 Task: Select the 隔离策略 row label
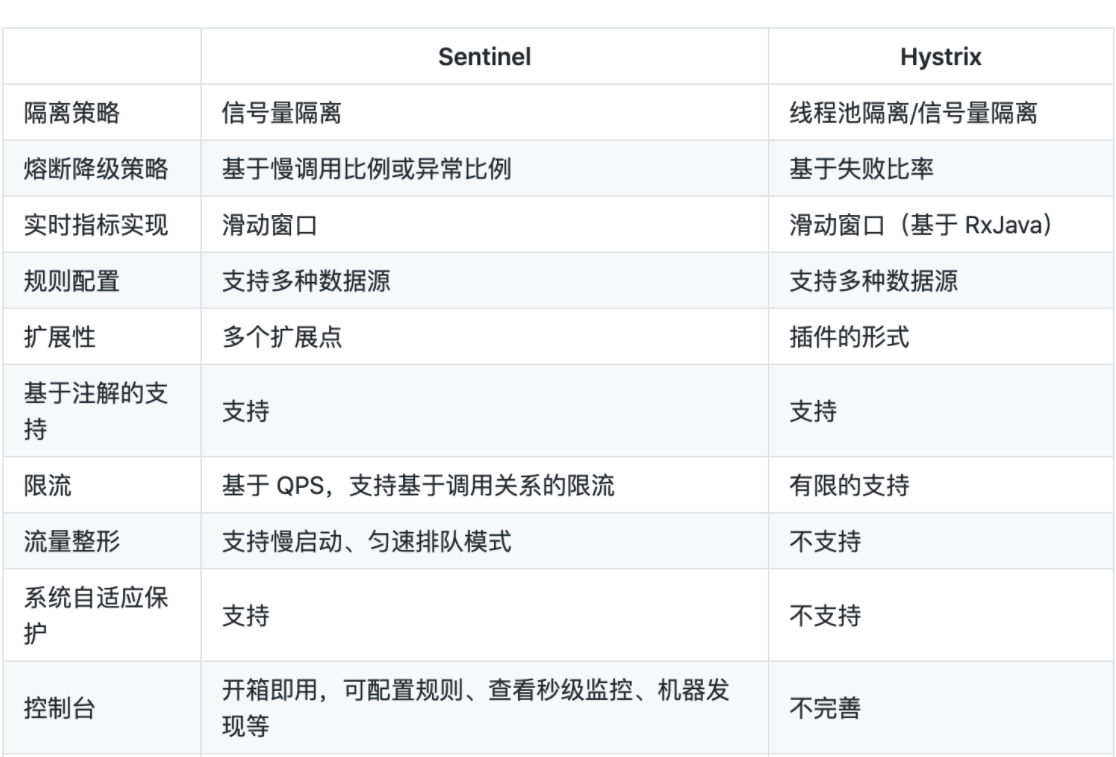pyautogui.click(x=72, y=112)
